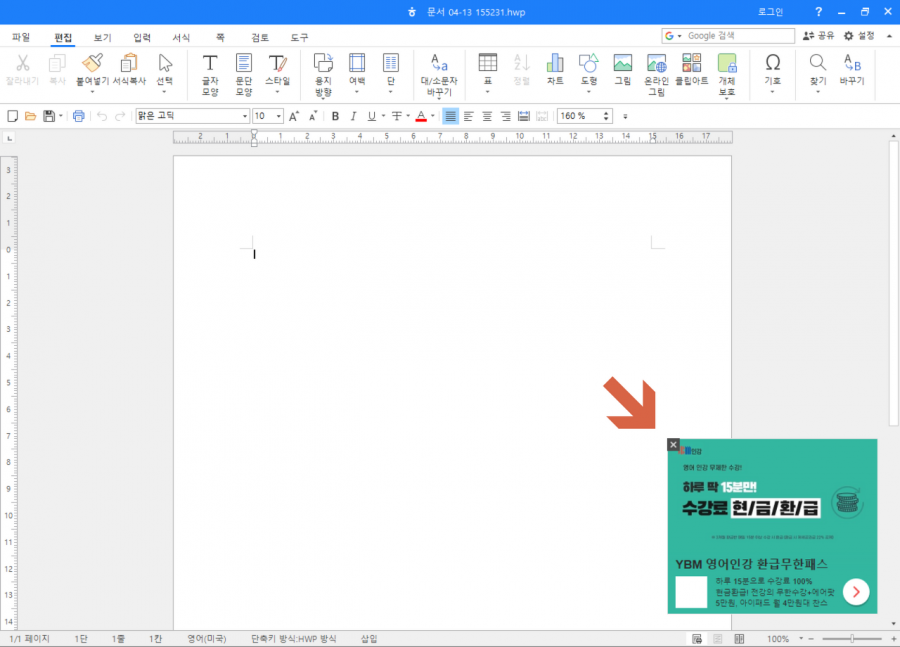The width and height of the screenshot is (900, 647).
Task: Open Paragraph Shape (문단 모양)
Action: 244,75
